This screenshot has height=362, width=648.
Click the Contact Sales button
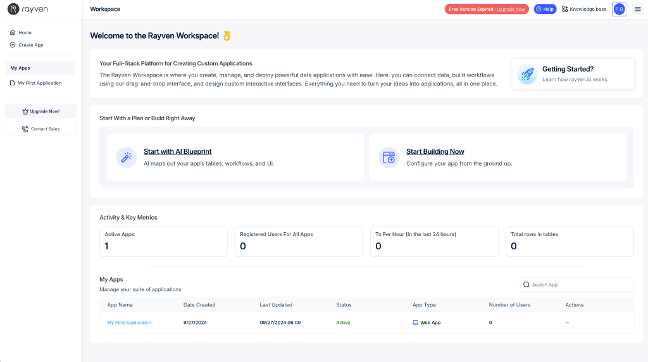(x=40, y=129)
